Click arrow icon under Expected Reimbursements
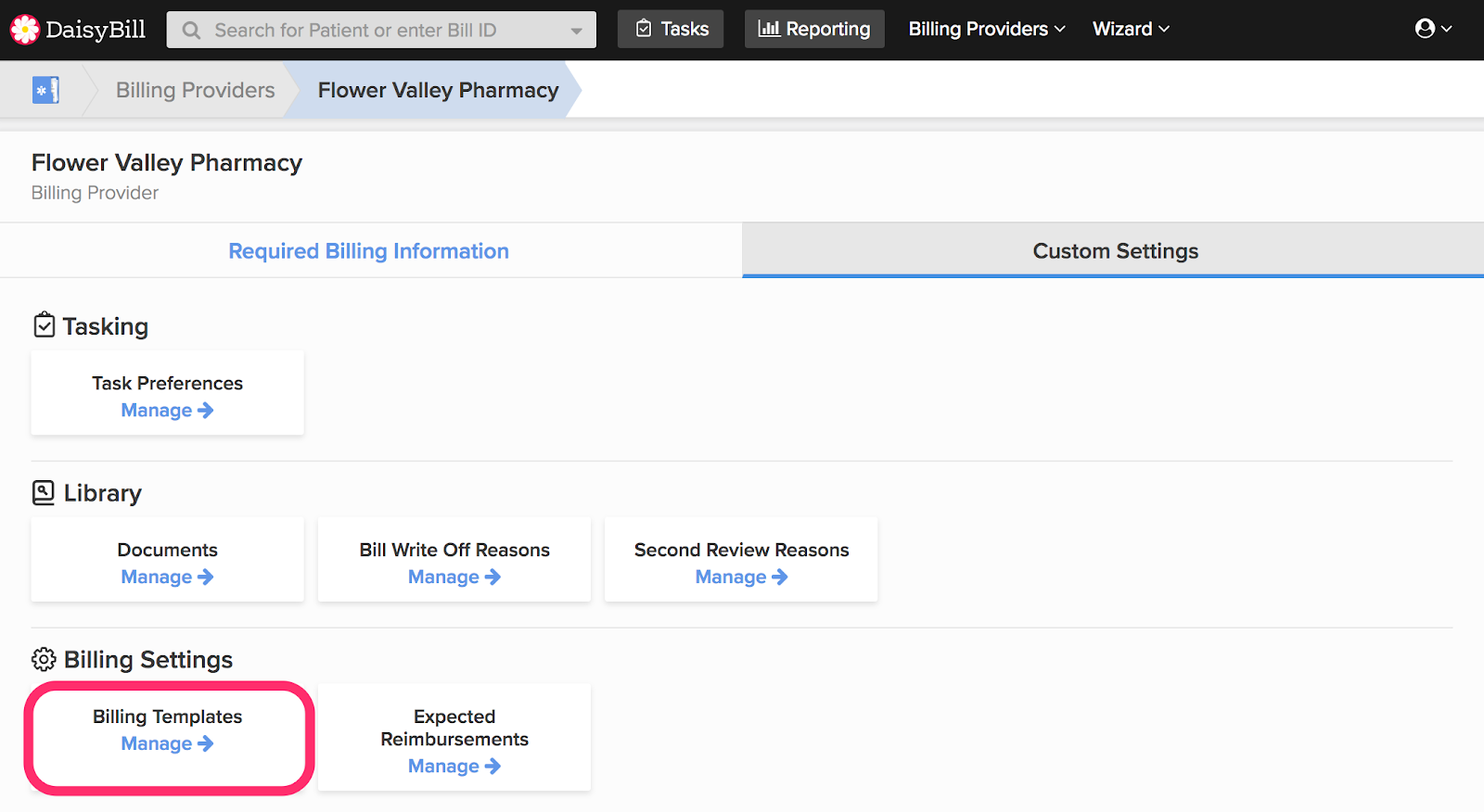This screenshot has width=1484, height=812. coord(493,766)
